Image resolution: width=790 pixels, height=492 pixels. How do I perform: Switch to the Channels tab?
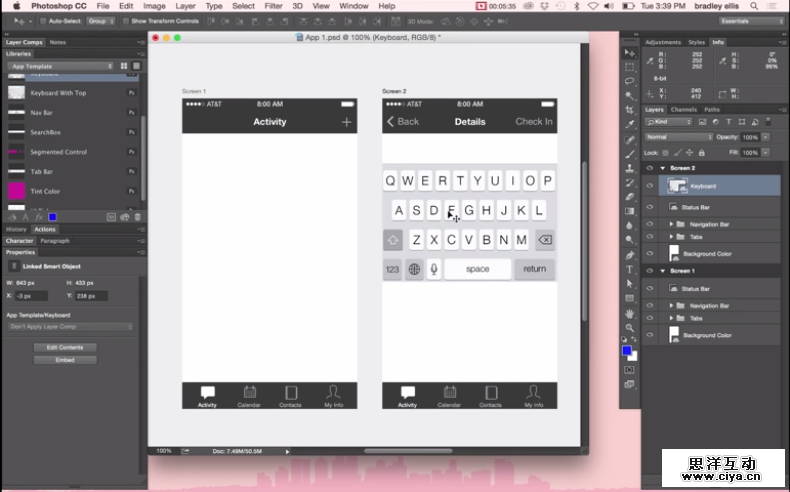click(684, 109)
